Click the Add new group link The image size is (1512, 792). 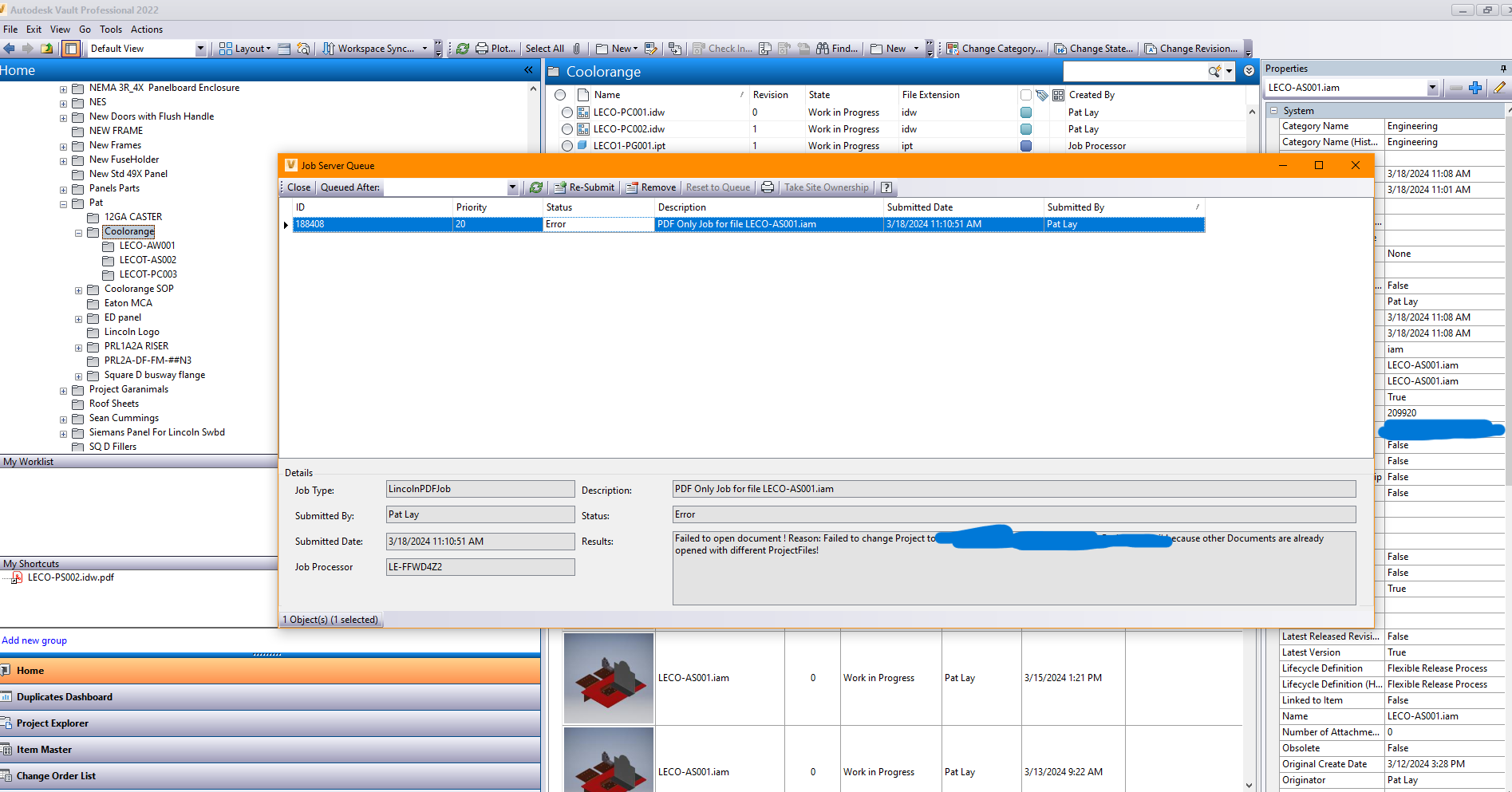(x=34, y=640)
